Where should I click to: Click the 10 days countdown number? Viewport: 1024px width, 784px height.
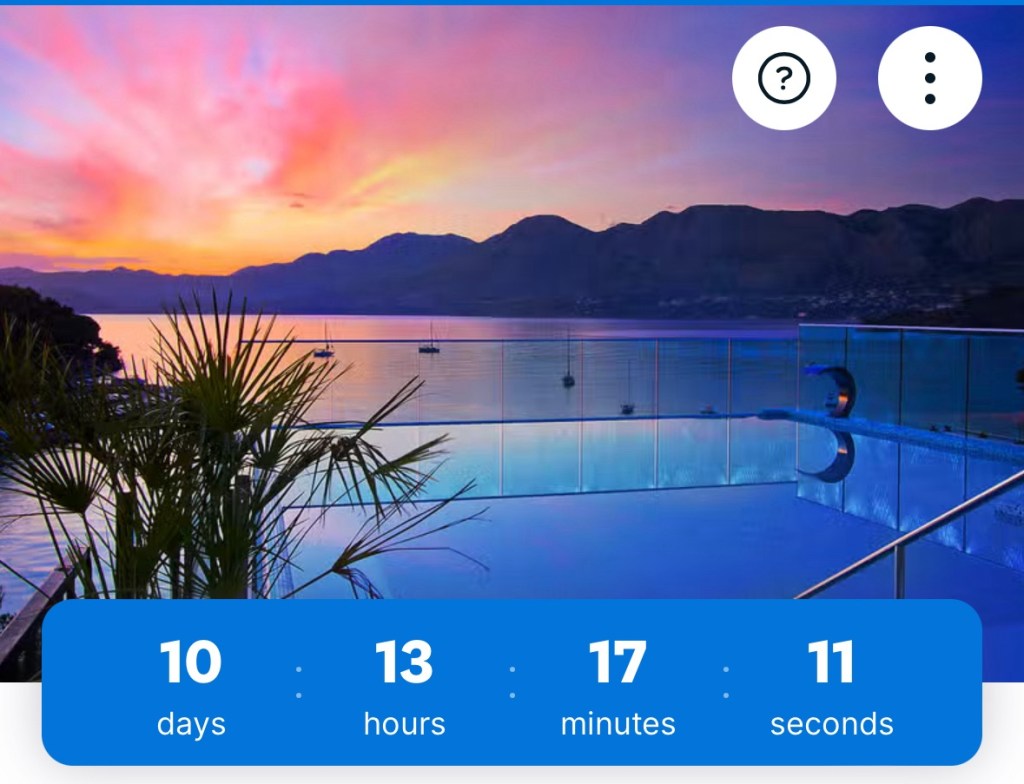pyautogui.click(x=191, y=662)
